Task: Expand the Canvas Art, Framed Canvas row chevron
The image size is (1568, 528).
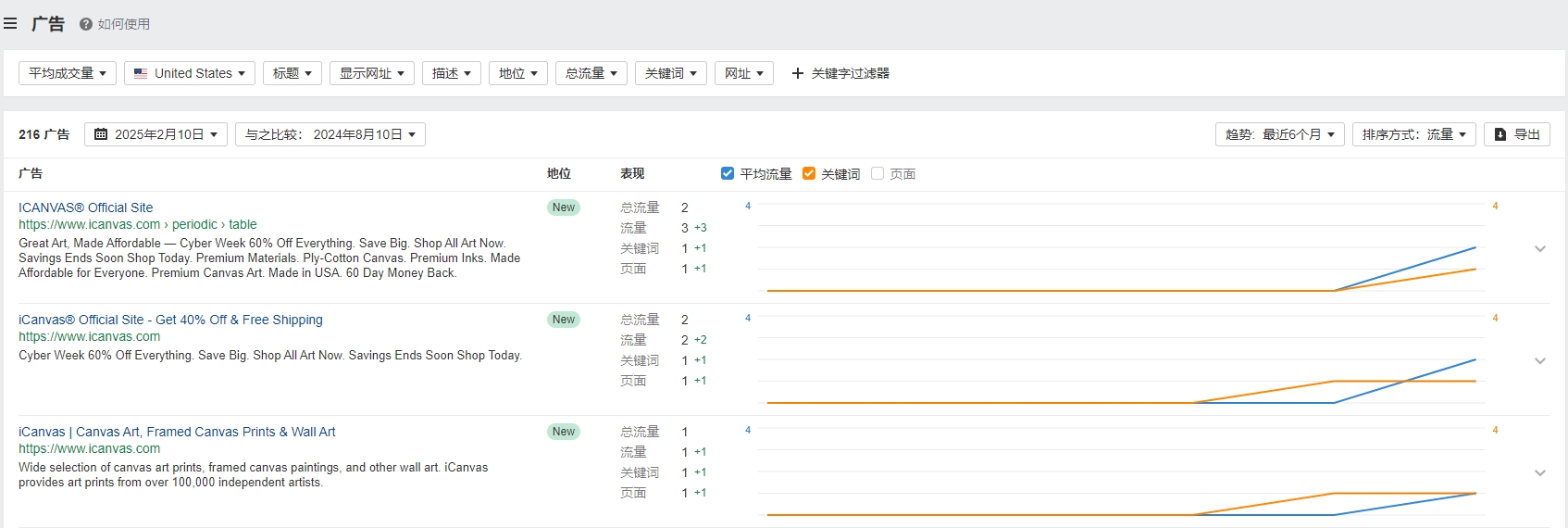Action: click(1540, 472)
